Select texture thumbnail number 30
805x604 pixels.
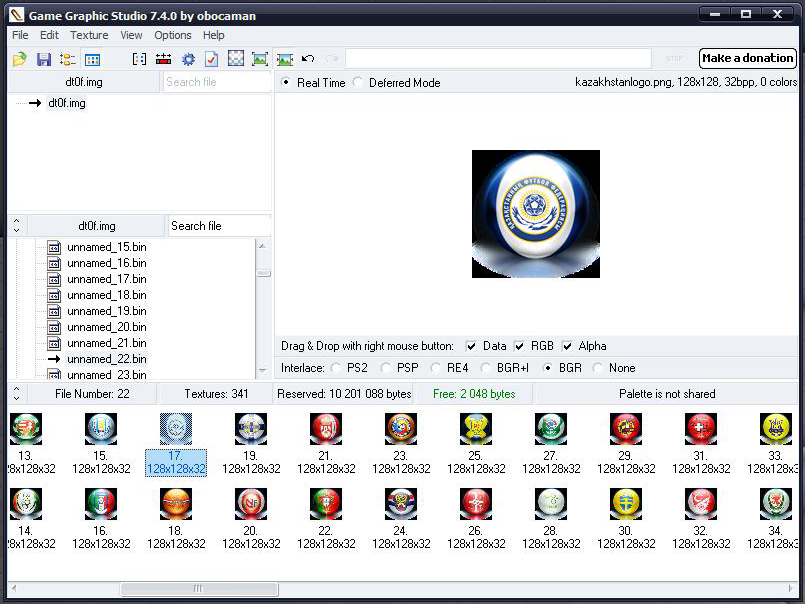click(626, 503)
